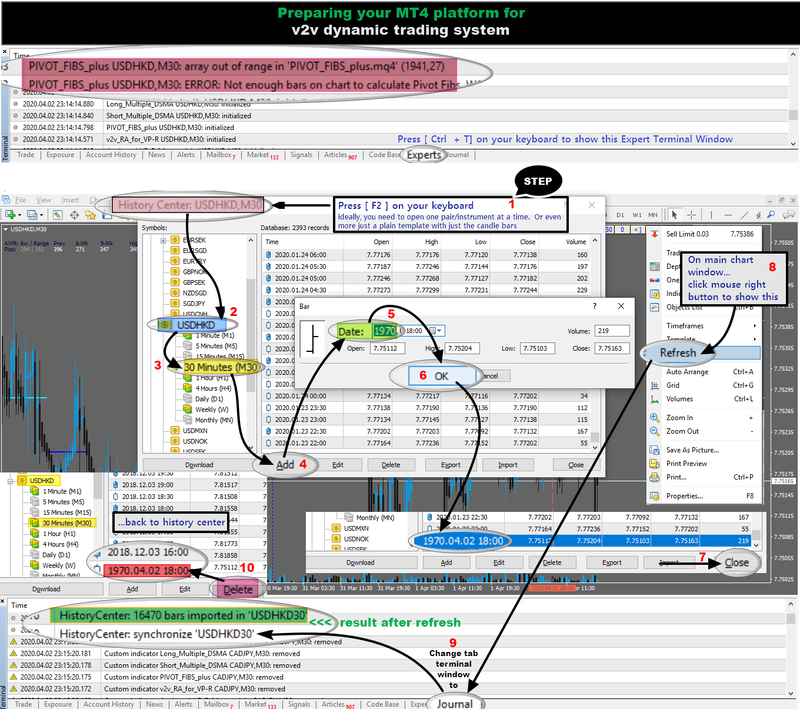Click scroll-down arrow of History Center bars table
The image size is (800, 709).
click(595, 447)
